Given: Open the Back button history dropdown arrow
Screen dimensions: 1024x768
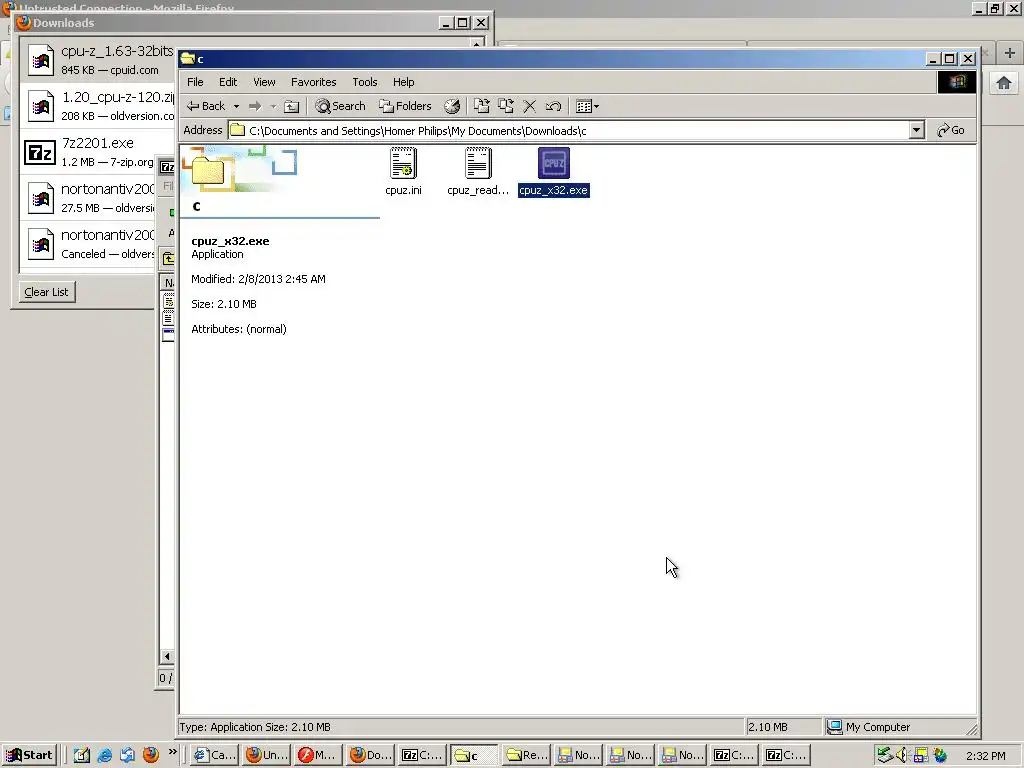Looking at the screenshot, I should 236,106.
